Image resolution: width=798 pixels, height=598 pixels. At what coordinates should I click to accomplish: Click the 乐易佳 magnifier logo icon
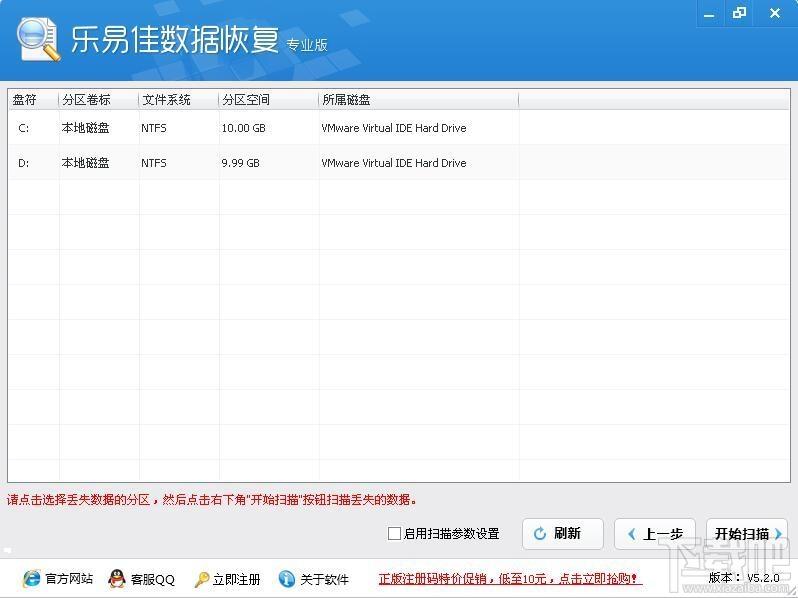click(39, 39)
